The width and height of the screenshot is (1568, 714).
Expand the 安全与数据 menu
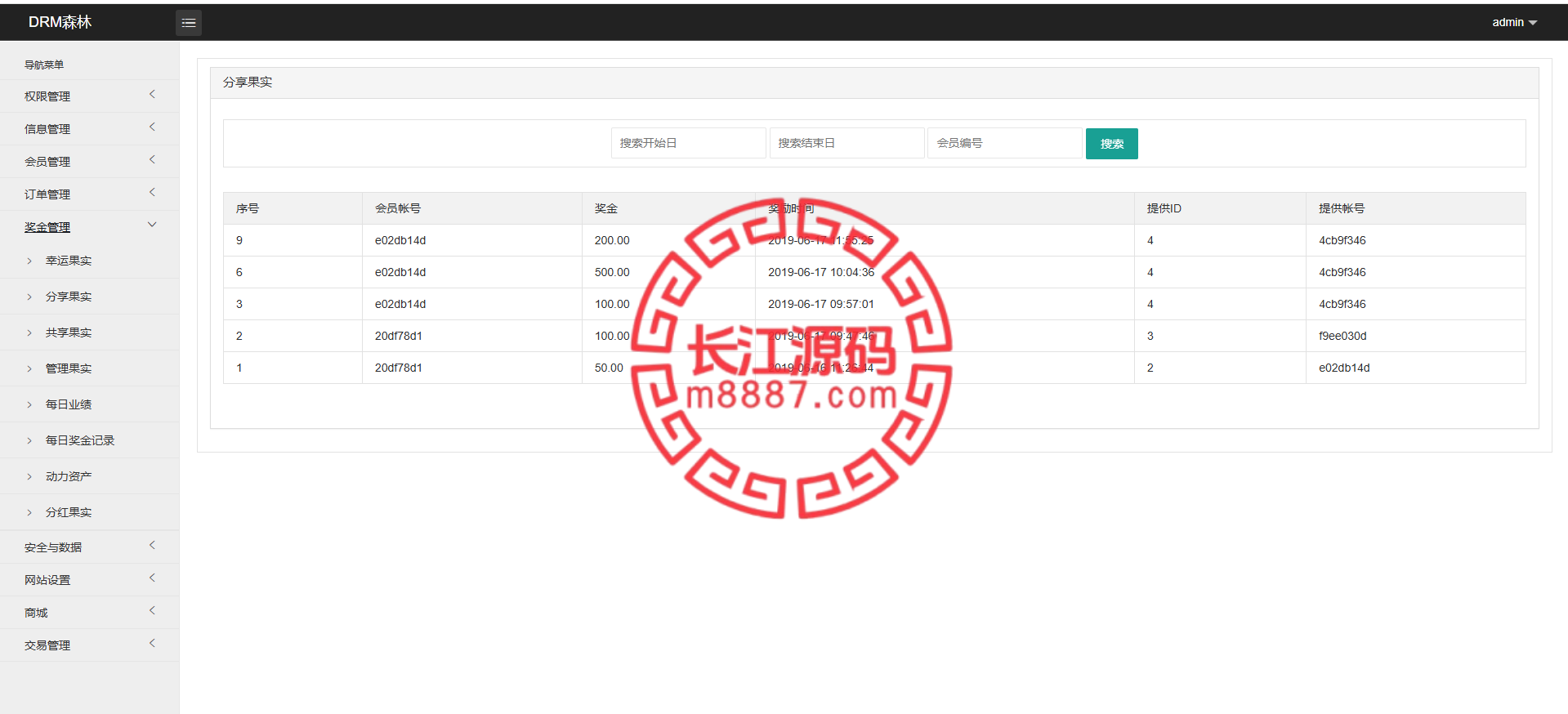click(89, 547)
